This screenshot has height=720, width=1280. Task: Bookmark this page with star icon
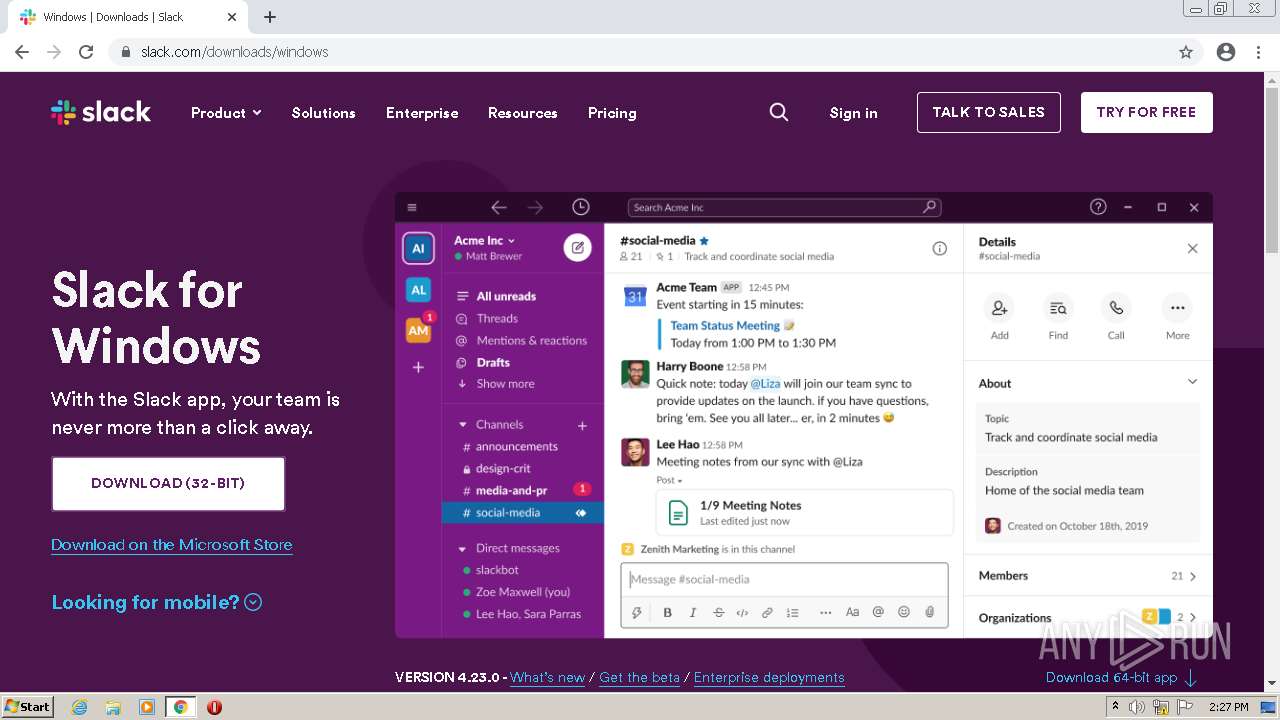click(x=1186, y=52)
